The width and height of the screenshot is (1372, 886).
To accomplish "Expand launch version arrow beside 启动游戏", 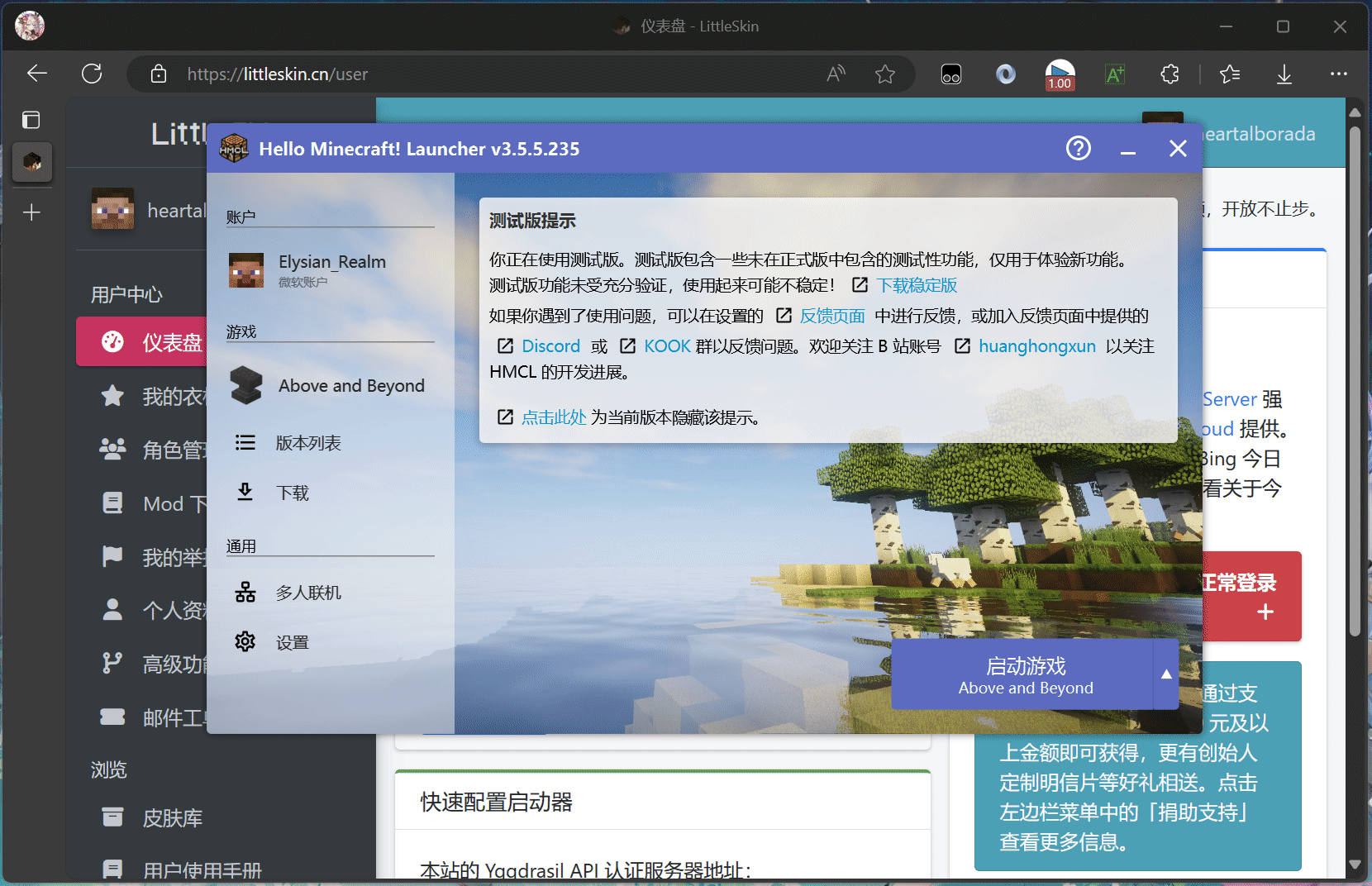I will coord(1165,674).
